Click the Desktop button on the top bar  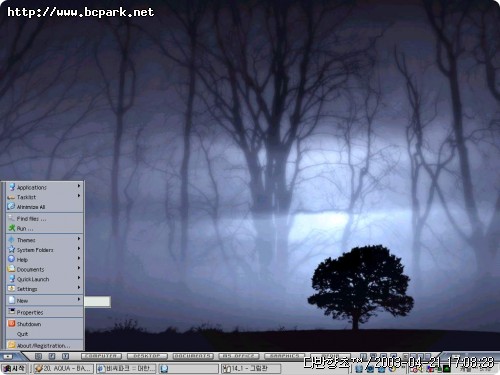tap(147, 356)
